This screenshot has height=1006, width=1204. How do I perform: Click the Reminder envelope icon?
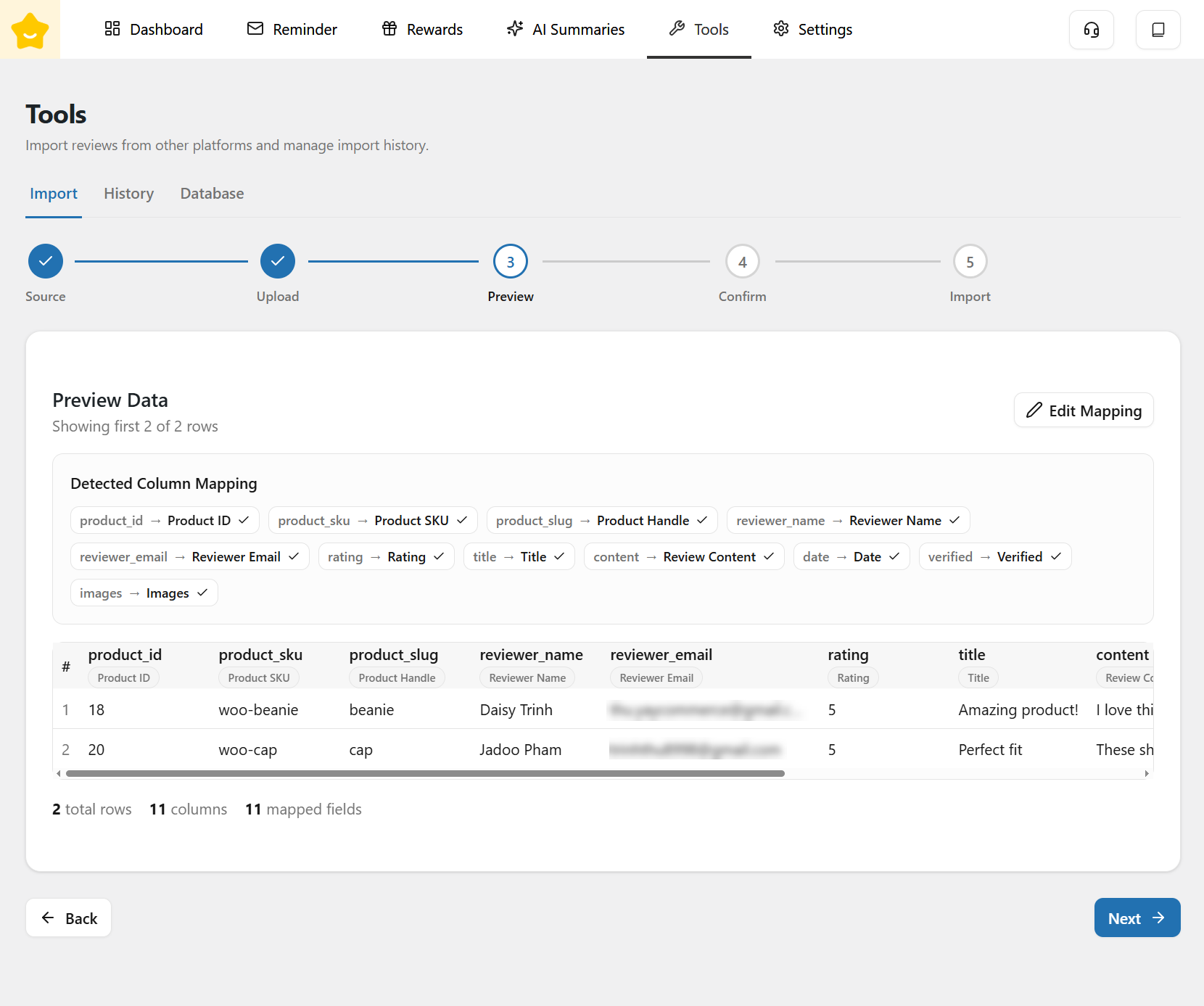pos(255,29)
